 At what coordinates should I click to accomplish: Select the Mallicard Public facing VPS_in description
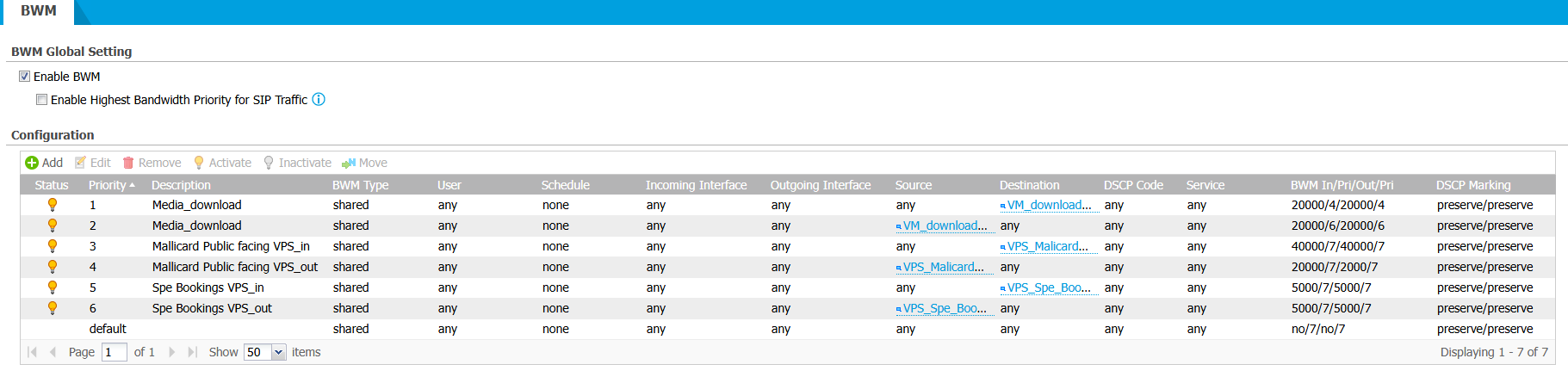coord(231,246)
